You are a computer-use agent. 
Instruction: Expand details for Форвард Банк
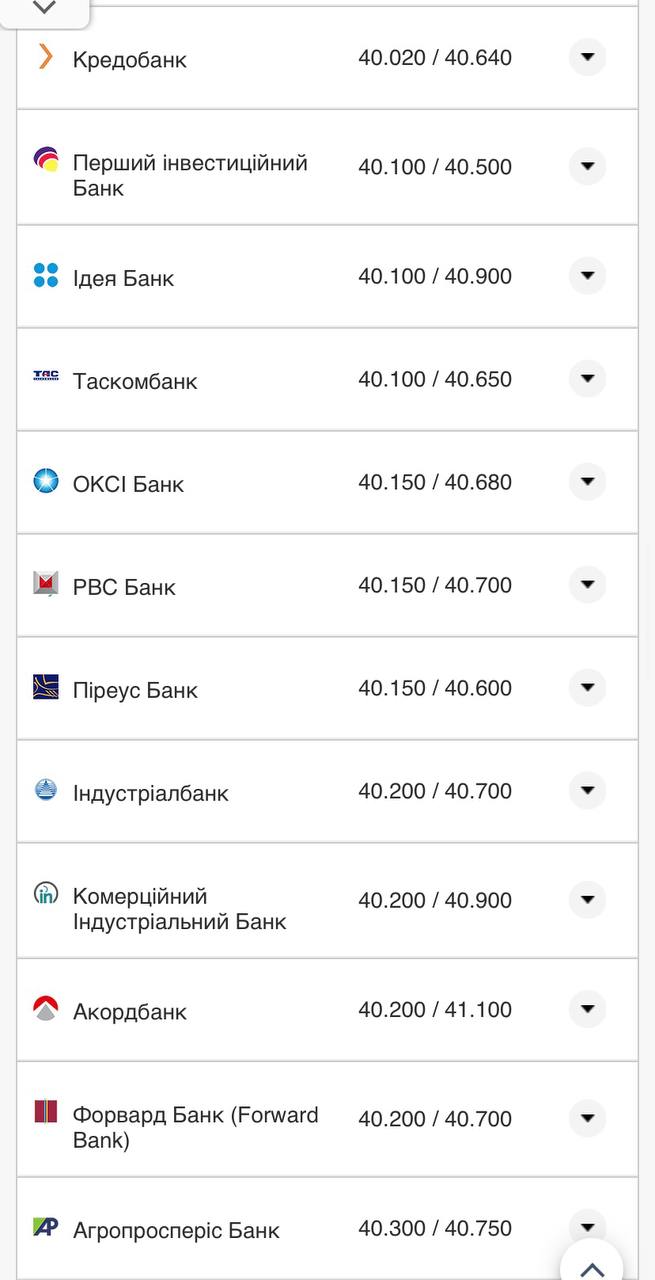pos(587,1118)
